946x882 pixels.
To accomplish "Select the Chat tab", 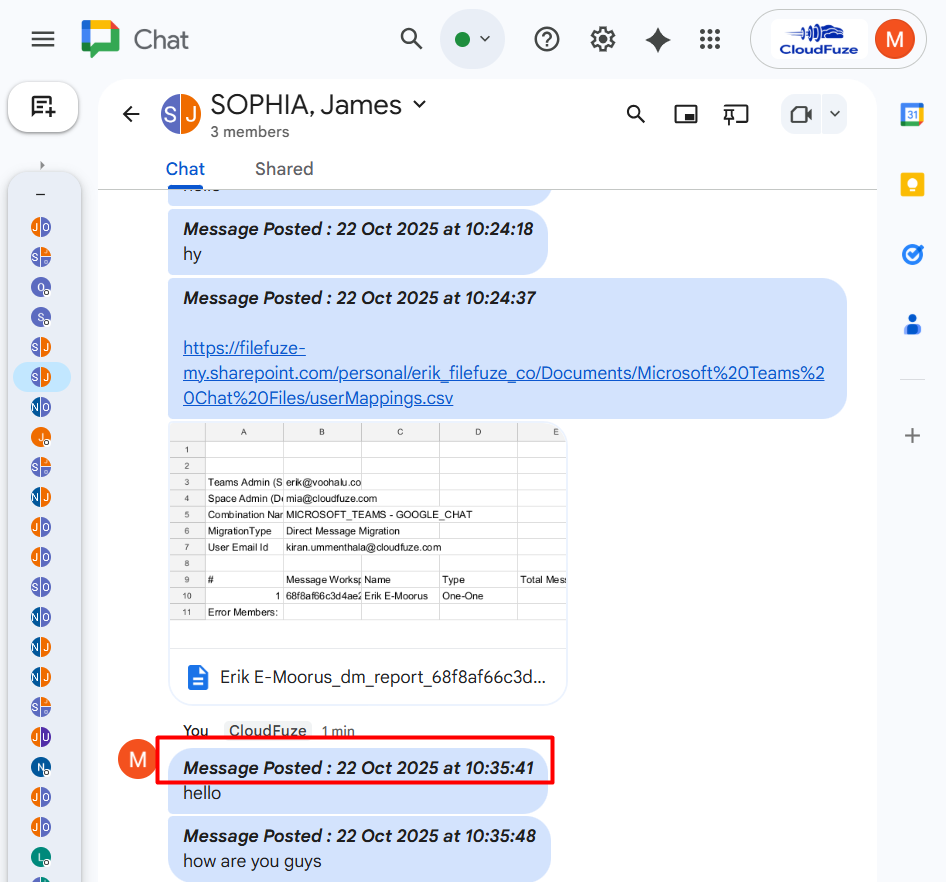I will (x=185, y=169).
